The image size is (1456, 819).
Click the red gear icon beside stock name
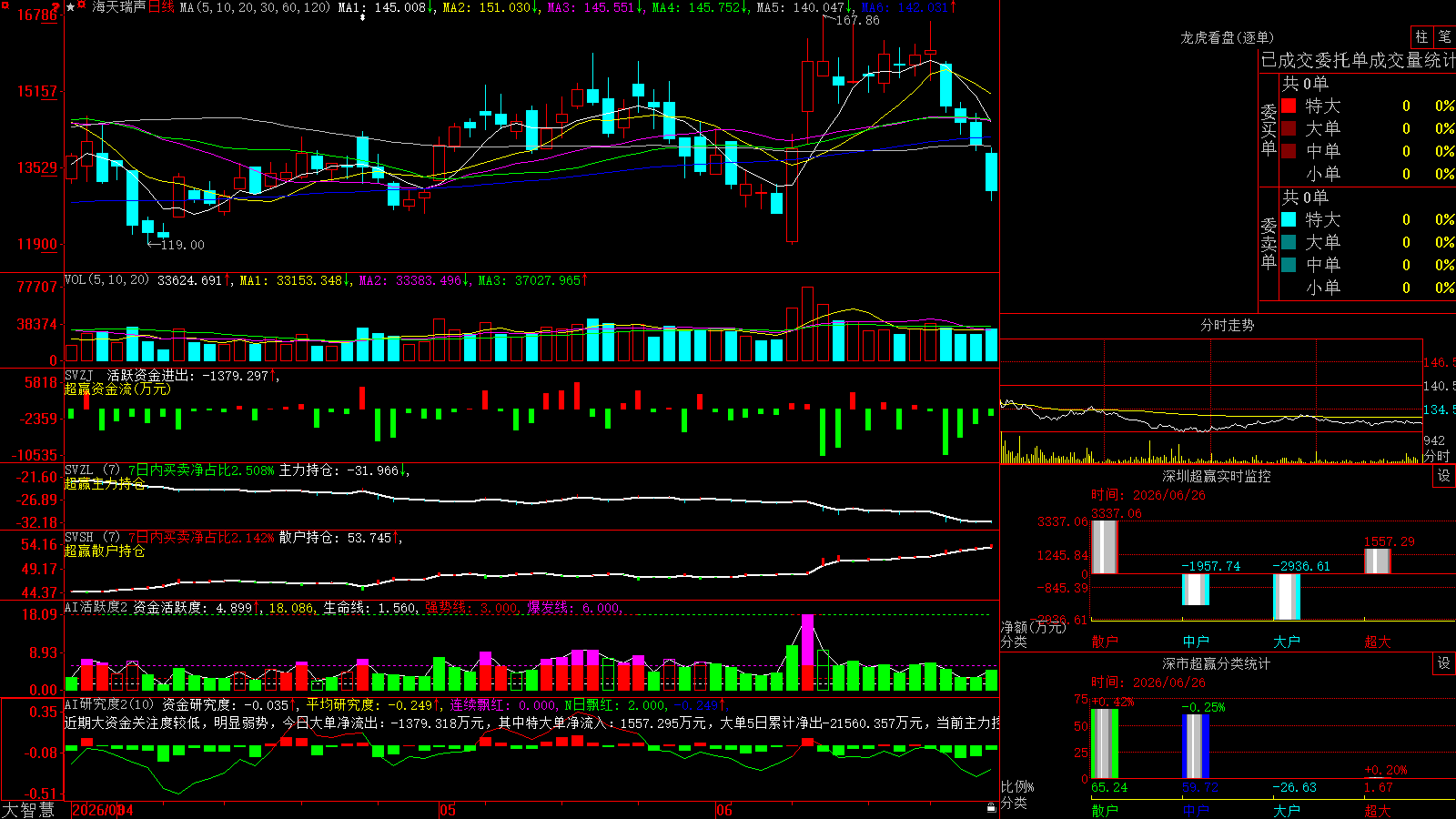point(82,6)
